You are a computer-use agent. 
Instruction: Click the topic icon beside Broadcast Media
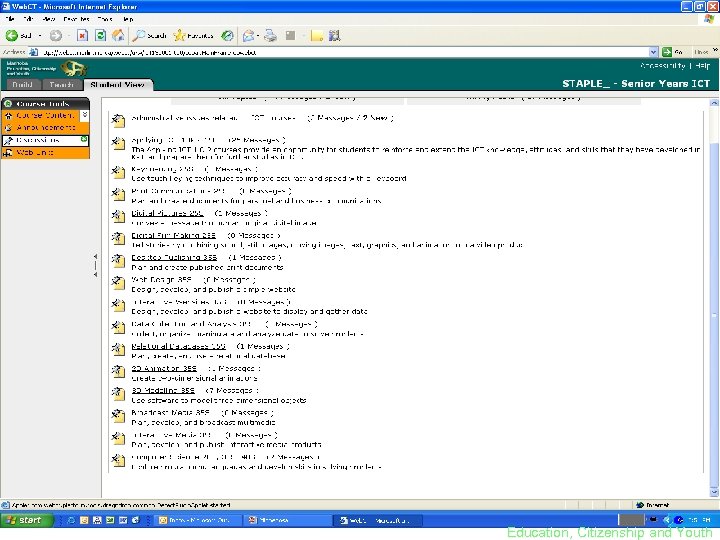click(118, 416)
